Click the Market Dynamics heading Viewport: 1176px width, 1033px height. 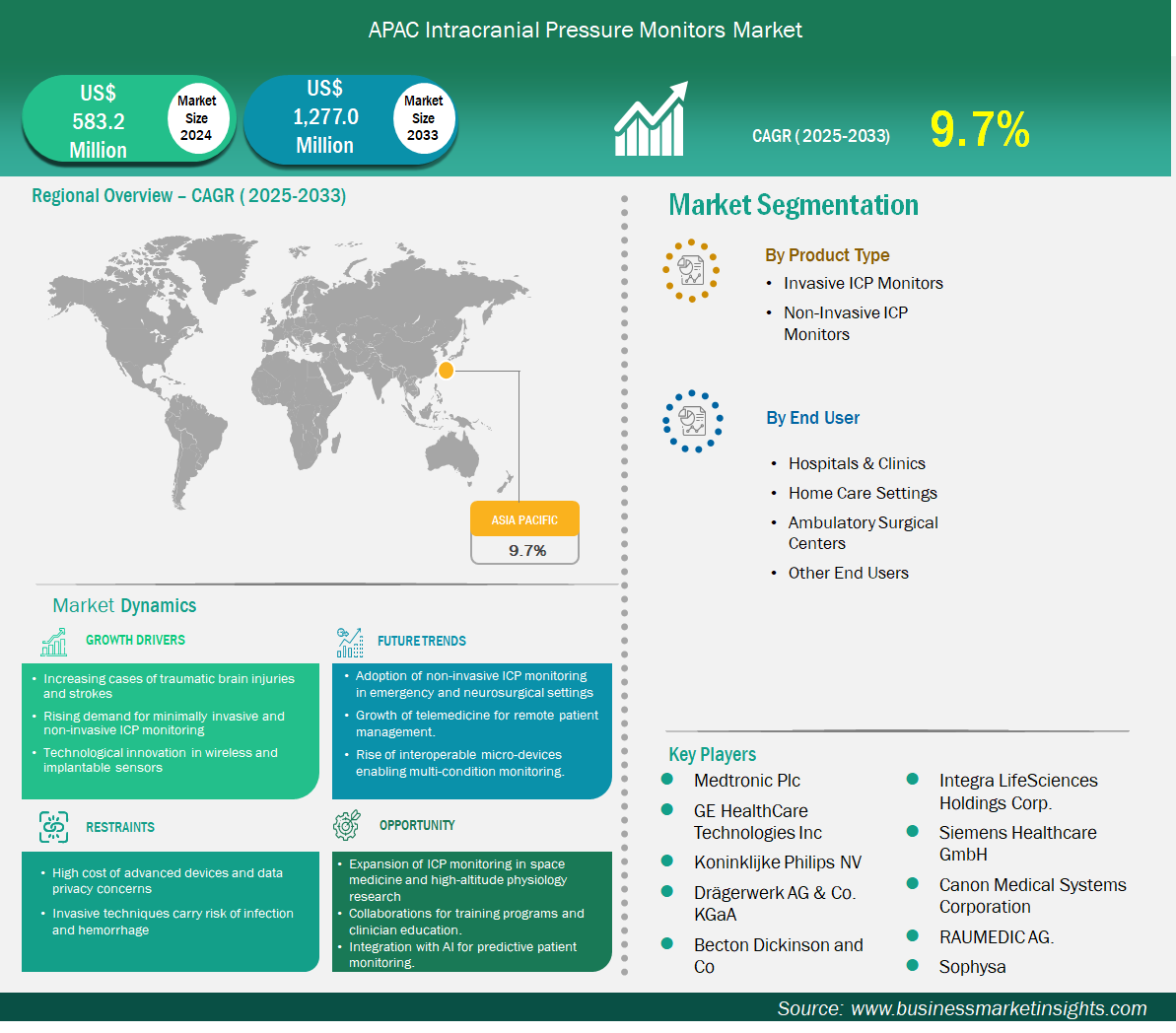(x=124, y=605)
